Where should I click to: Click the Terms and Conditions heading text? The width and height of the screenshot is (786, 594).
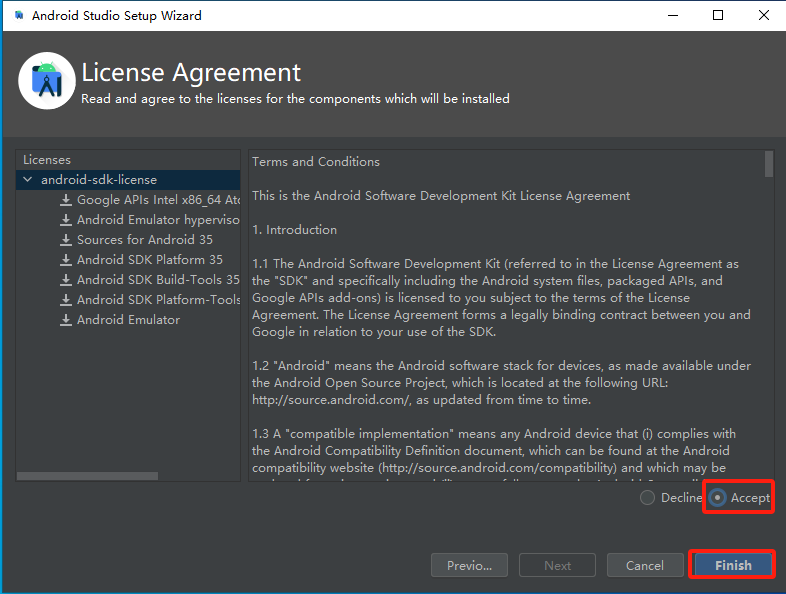click(x=316, y=162)
